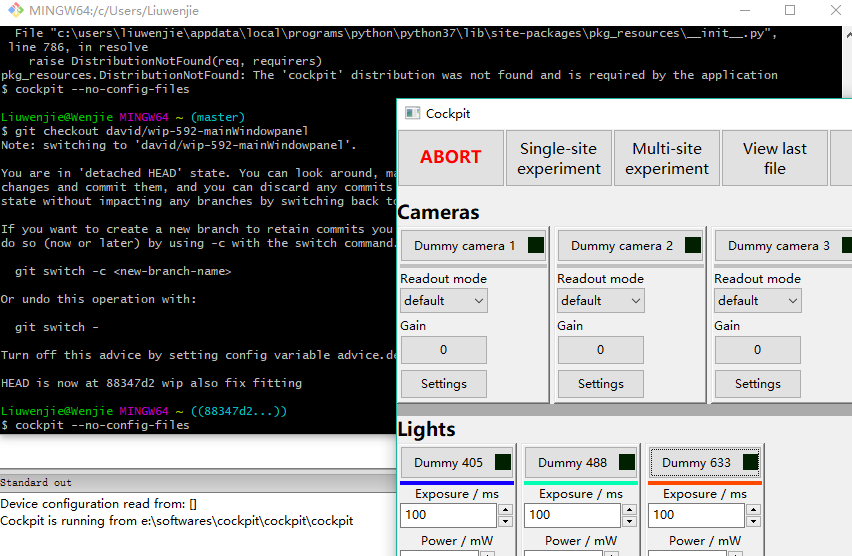The height and width of the screenshot is (556, 852).
Task: Open Readout mode dropdown for Dummy camera 3
Action: (757, 301)
